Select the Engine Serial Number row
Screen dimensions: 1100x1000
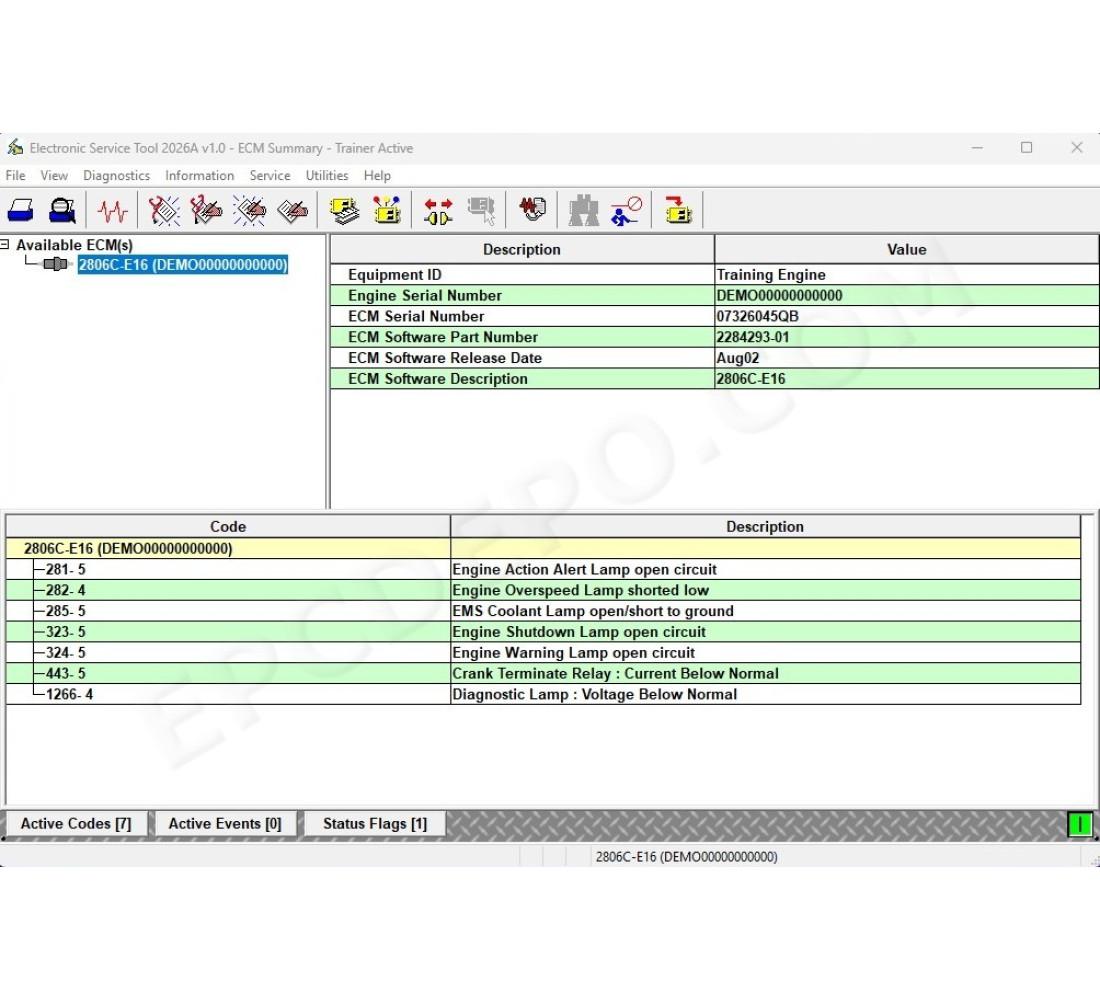point(714,295)
